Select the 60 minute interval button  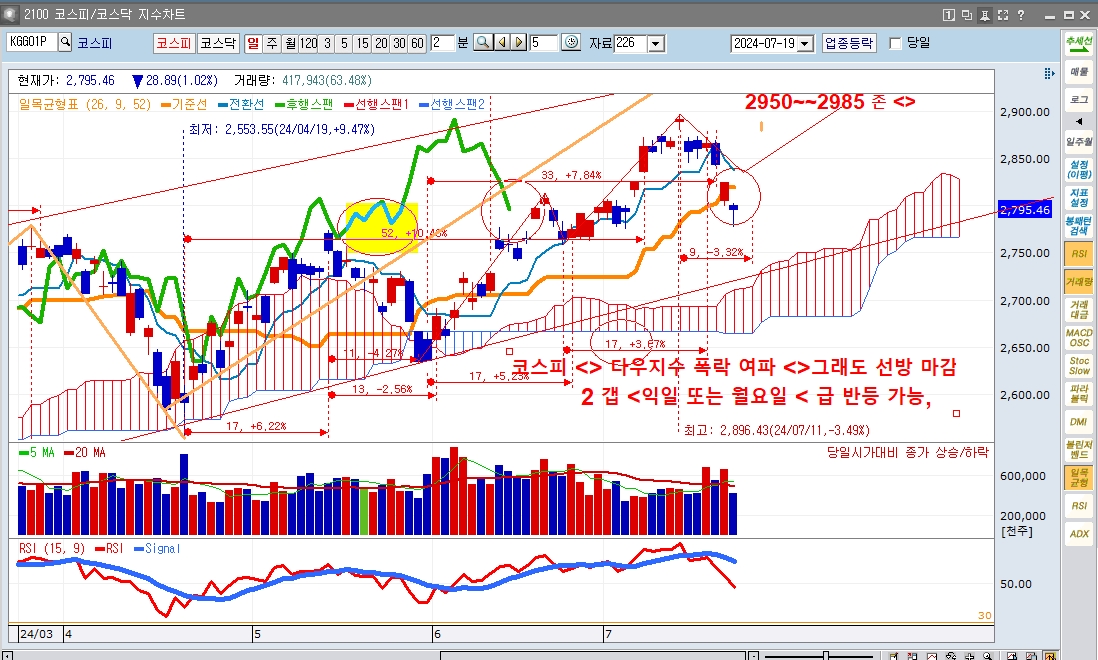coord(417,43)
